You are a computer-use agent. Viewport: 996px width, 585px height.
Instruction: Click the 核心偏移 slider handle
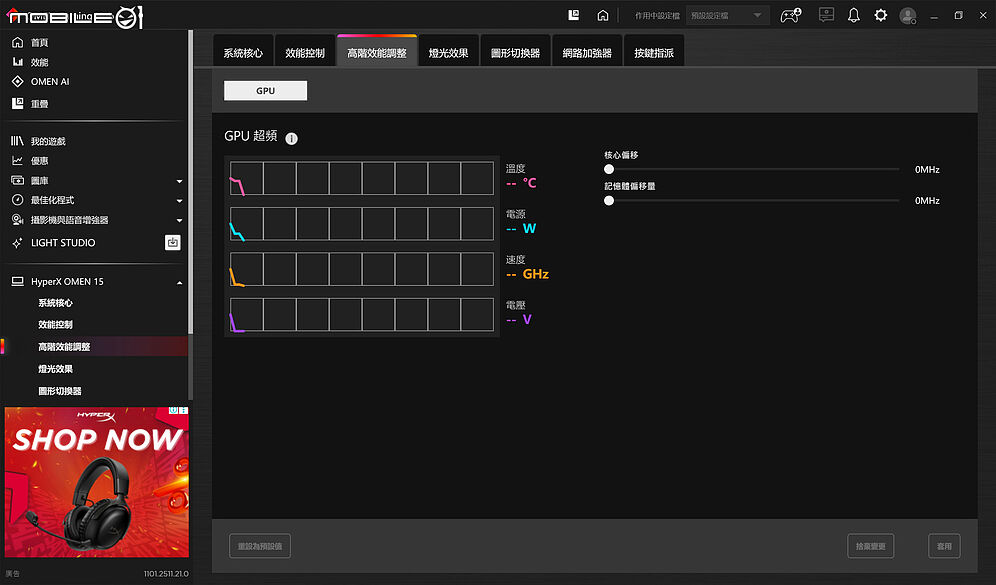[x=609, y=169]
